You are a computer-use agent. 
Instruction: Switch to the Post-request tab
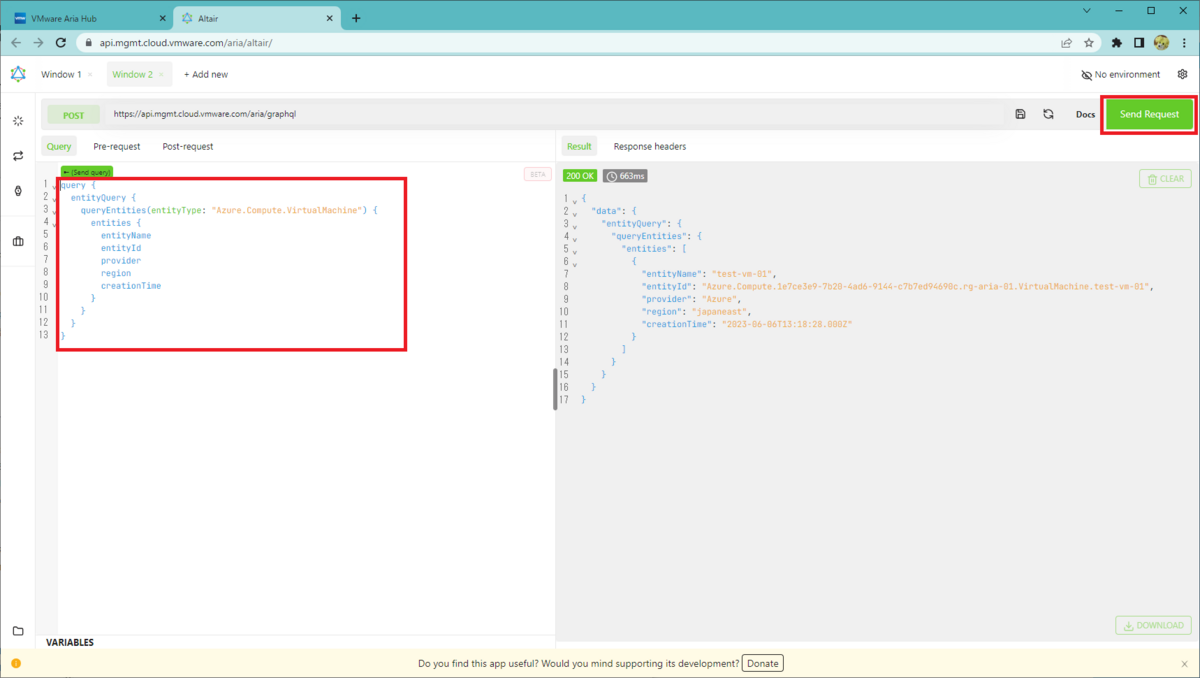(188, 147)
